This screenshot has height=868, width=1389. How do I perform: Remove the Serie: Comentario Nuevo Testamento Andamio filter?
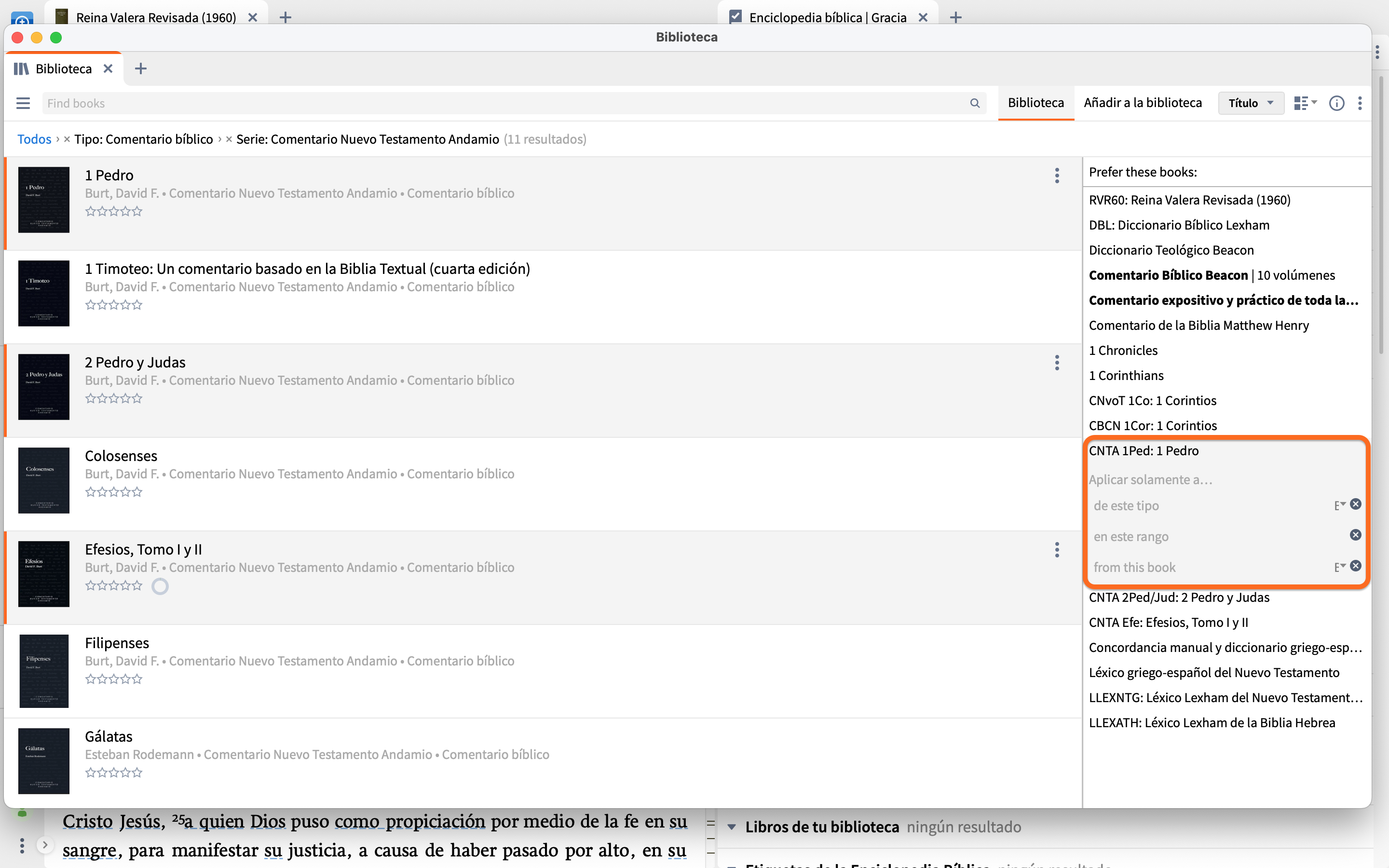point(229,139)
